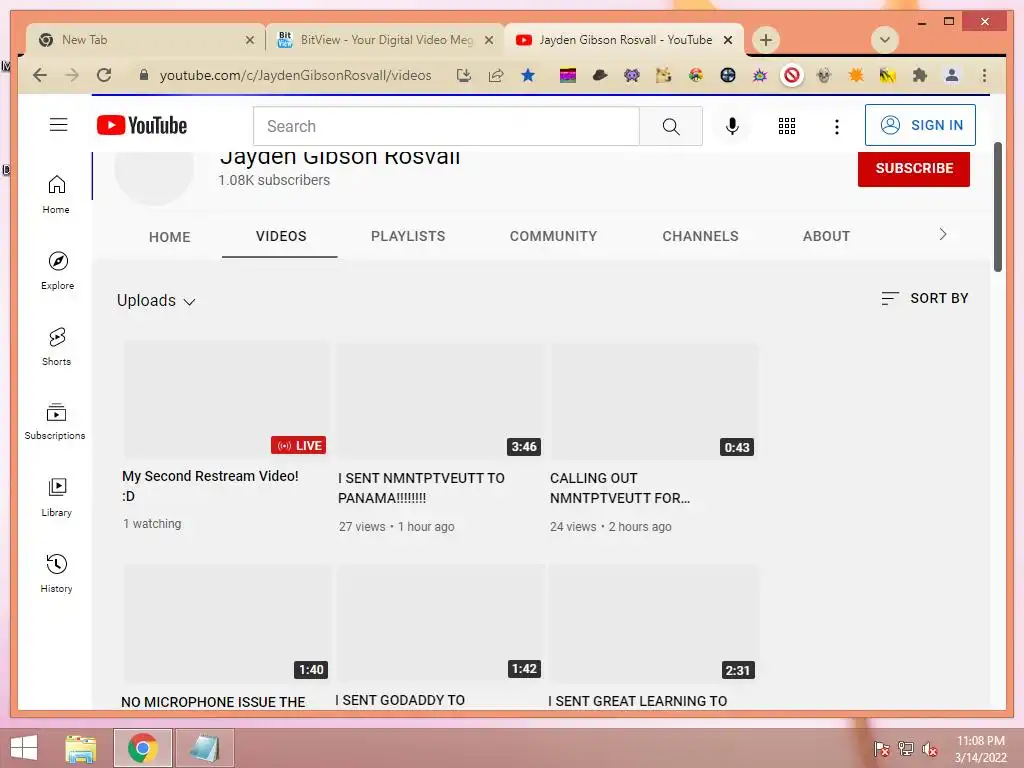Screen dimensions: 1024x768
Task: Click the SIGN IN button
Action: [920, 125]
